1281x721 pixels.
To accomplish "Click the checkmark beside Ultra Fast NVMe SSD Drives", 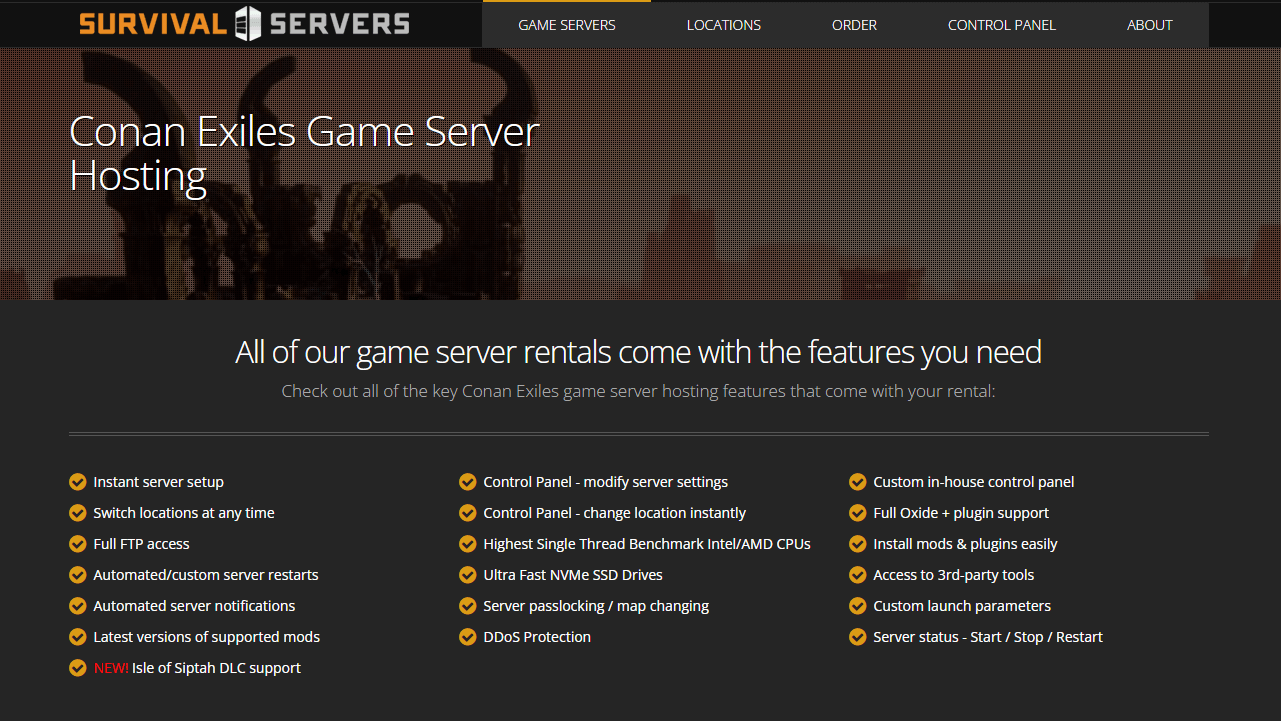I will 467,575.
